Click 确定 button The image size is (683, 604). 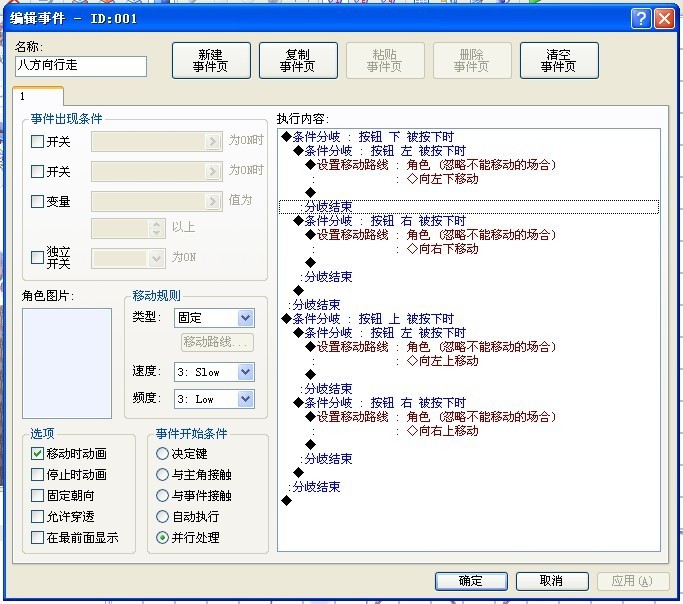471,581
